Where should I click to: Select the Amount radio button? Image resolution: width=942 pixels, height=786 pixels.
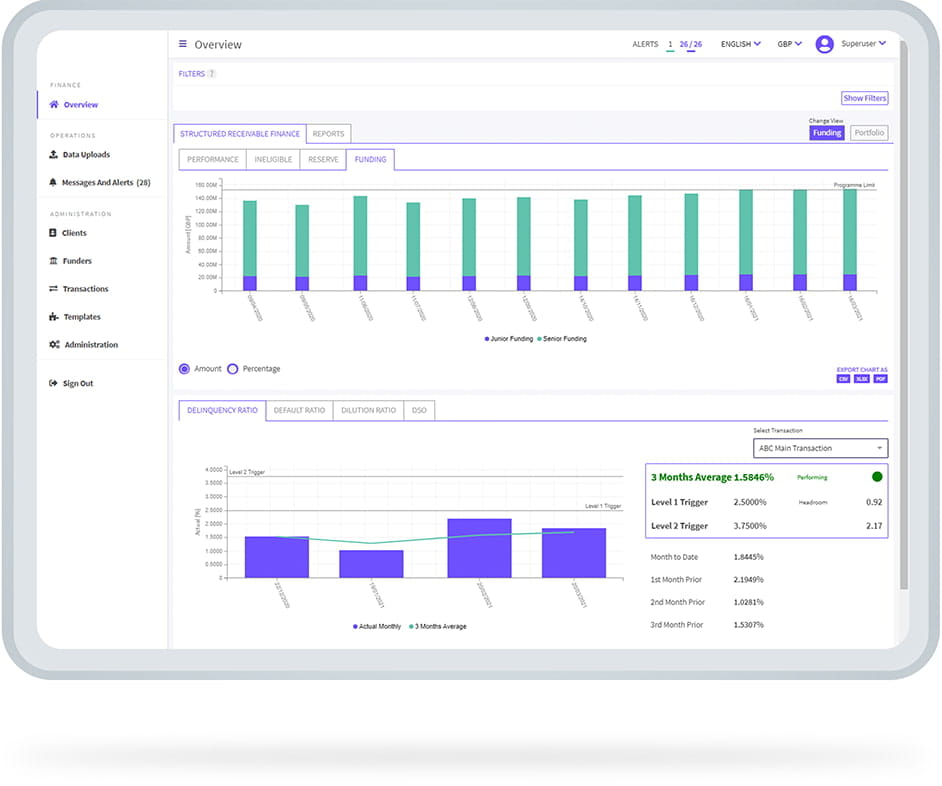[x=184, y=368]
